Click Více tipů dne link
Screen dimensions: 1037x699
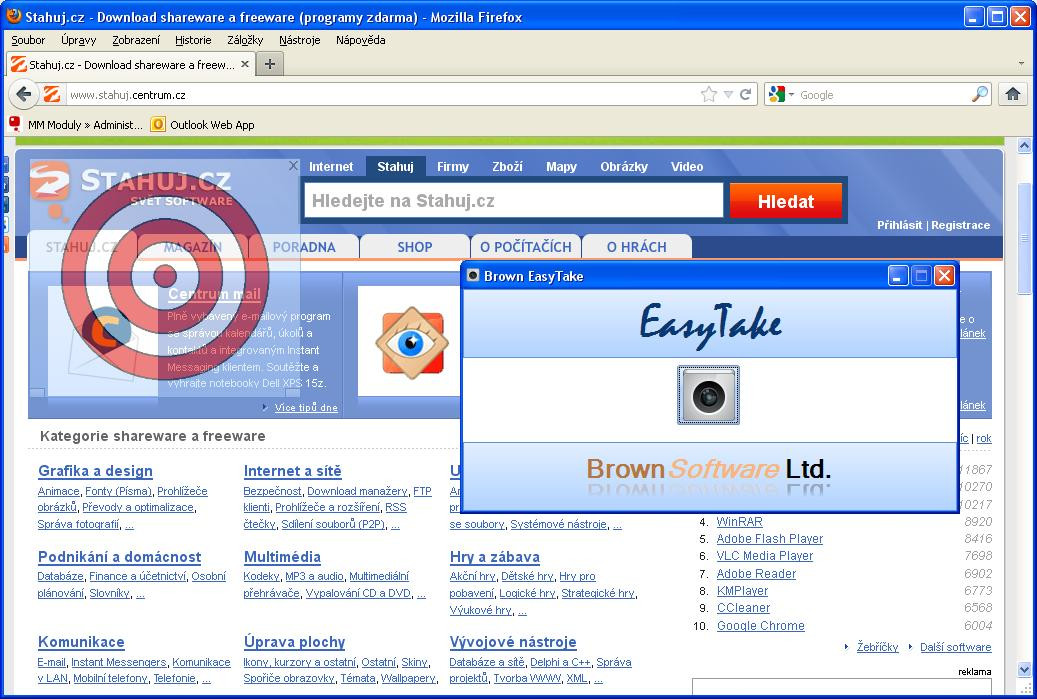coord(306,407)
